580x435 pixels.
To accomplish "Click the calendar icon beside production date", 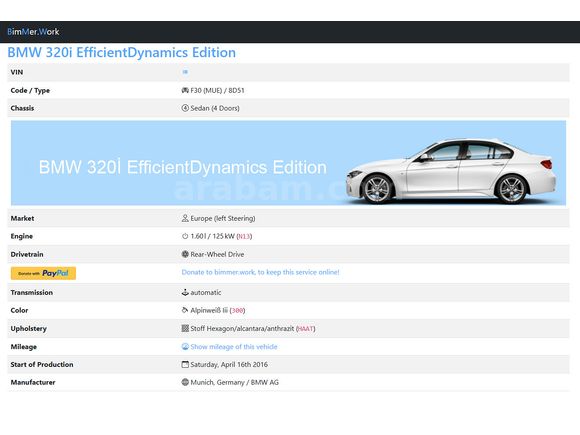I will (x=185, y=364).
